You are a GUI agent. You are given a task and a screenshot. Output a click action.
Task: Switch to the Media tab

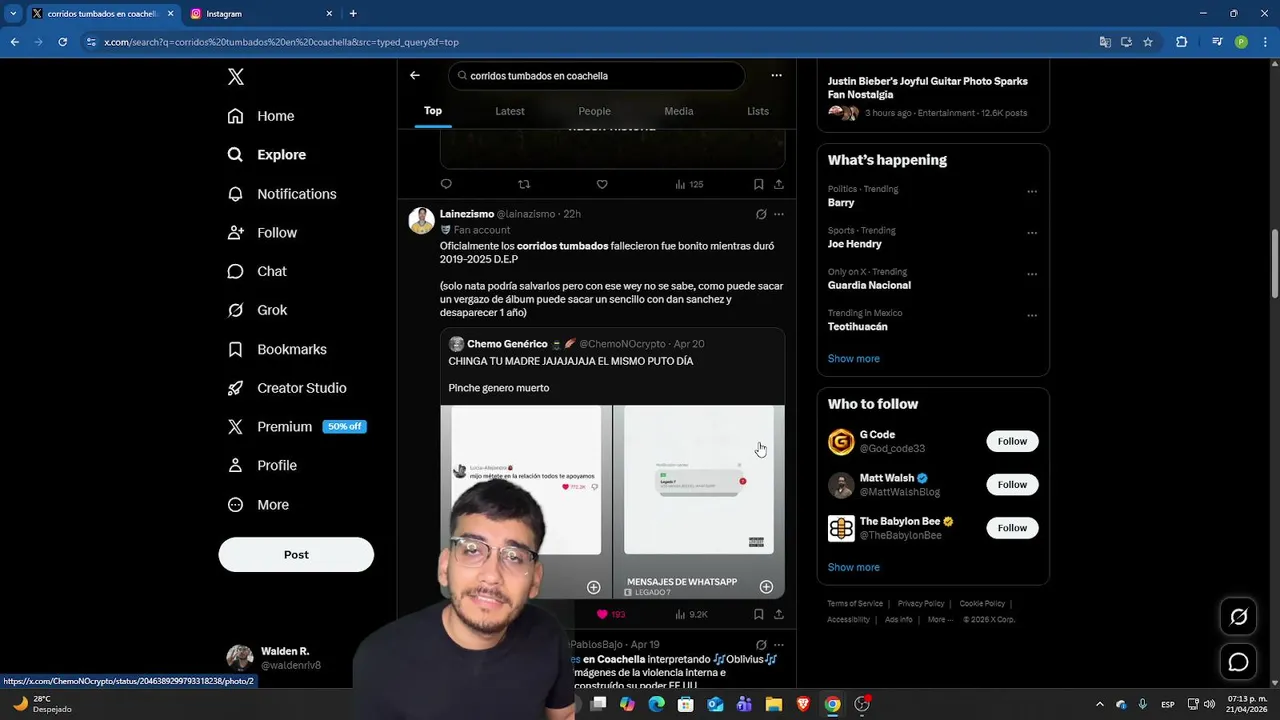pos(679,111)
